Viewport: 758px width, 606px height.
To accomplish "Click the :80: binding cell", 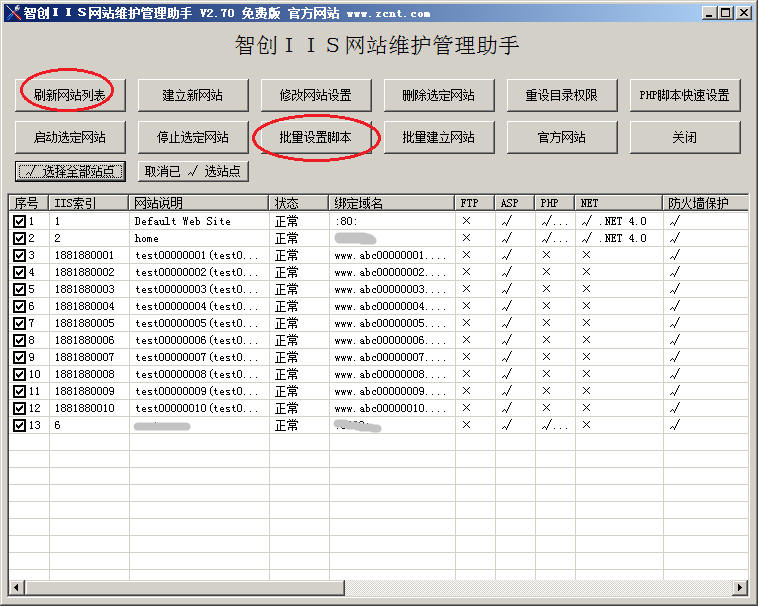I will (346, 221).
